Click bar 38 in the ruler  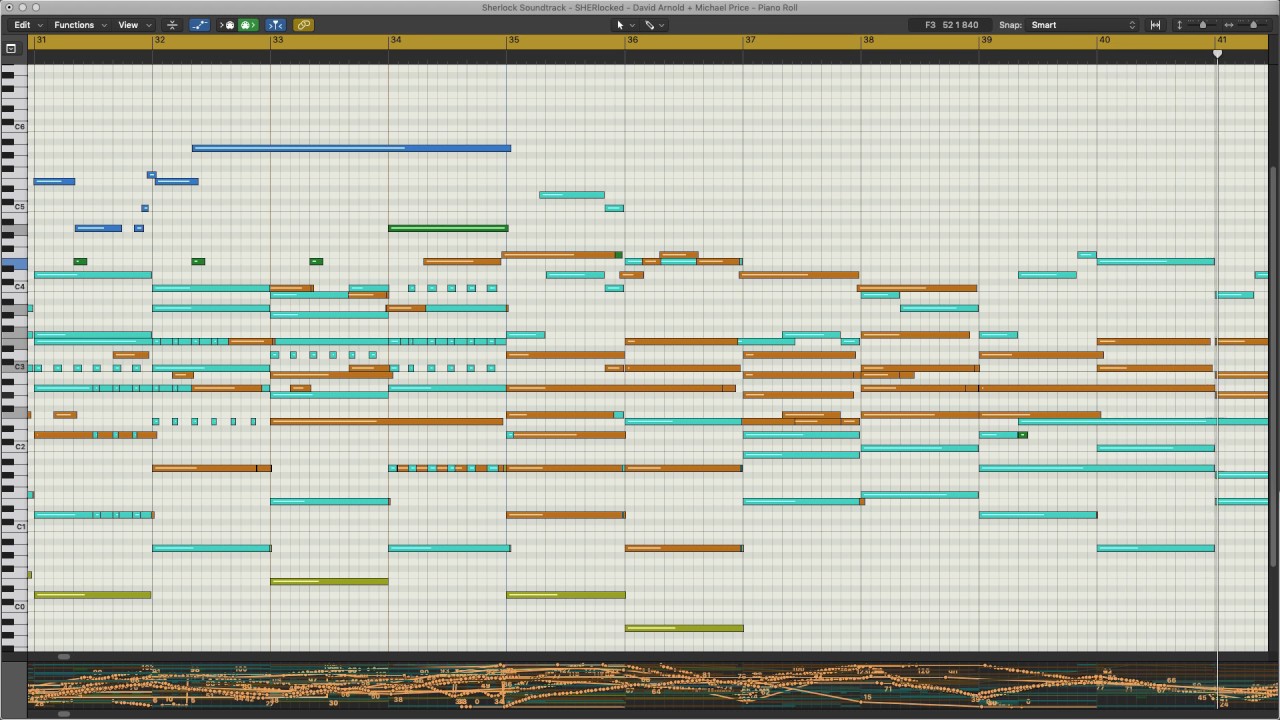click(868, 40)
